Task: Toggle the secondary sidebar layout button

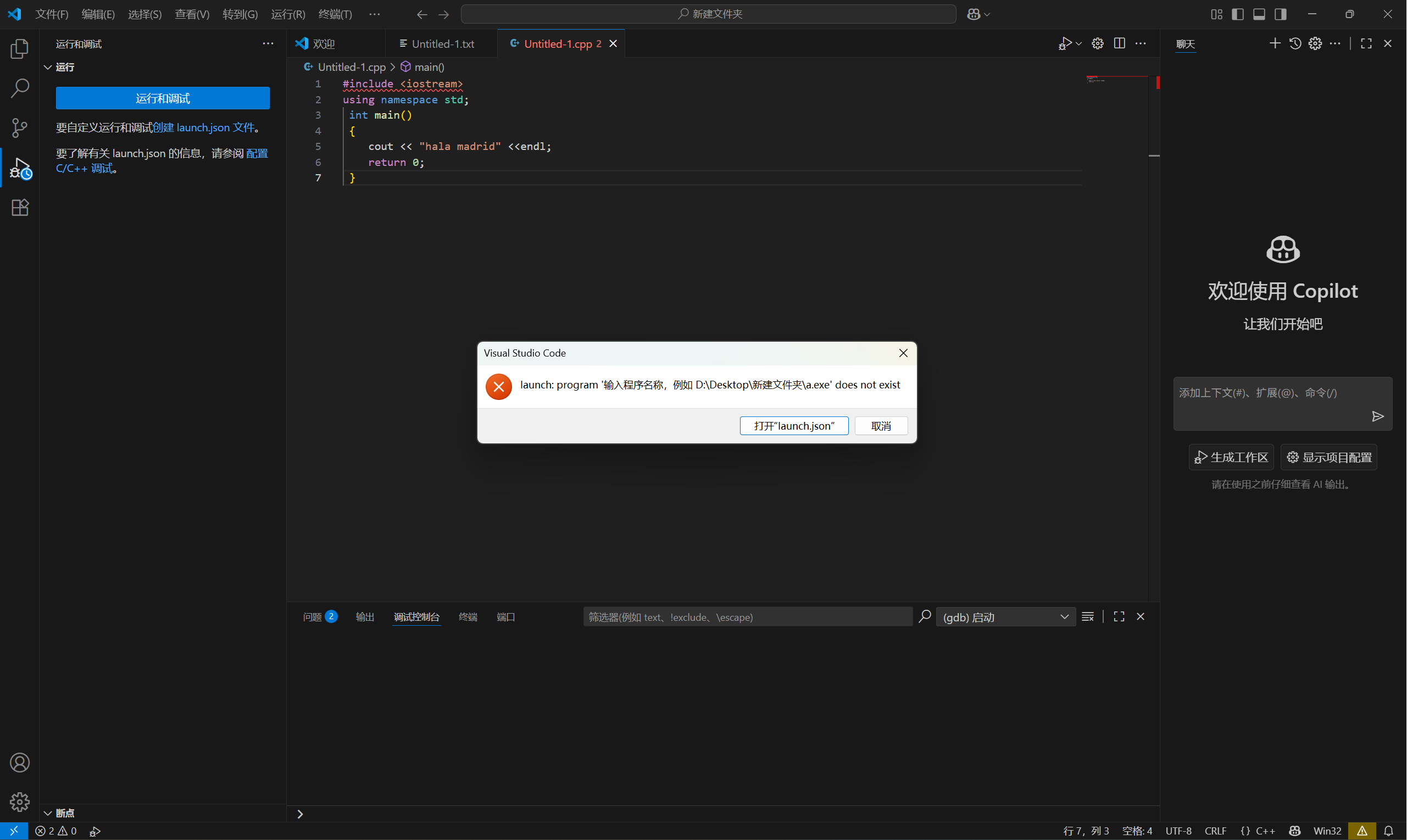Action: pyautogui.click(x=1280, y=14)
